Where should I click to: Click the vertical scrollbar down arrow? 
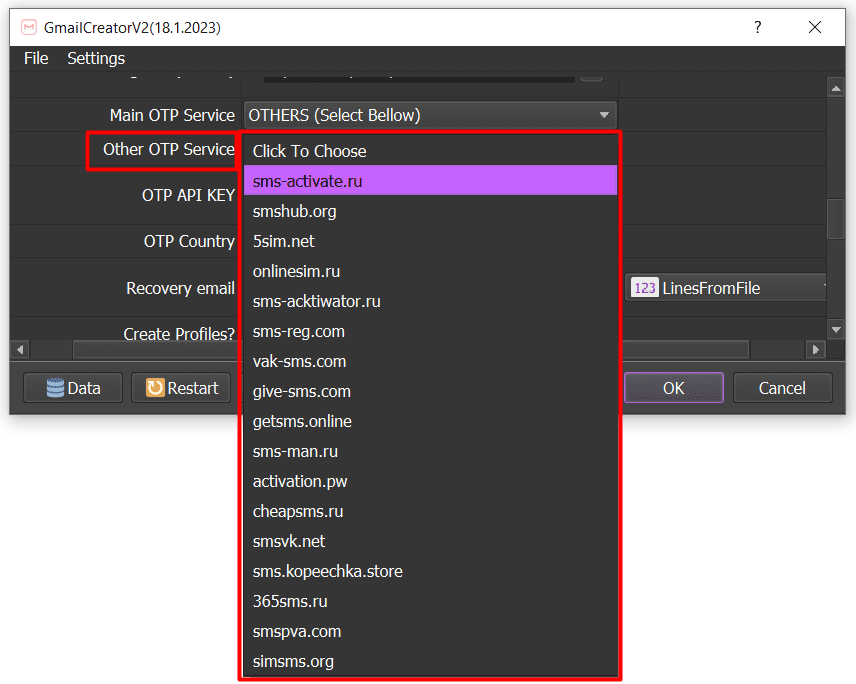(836, 330)
